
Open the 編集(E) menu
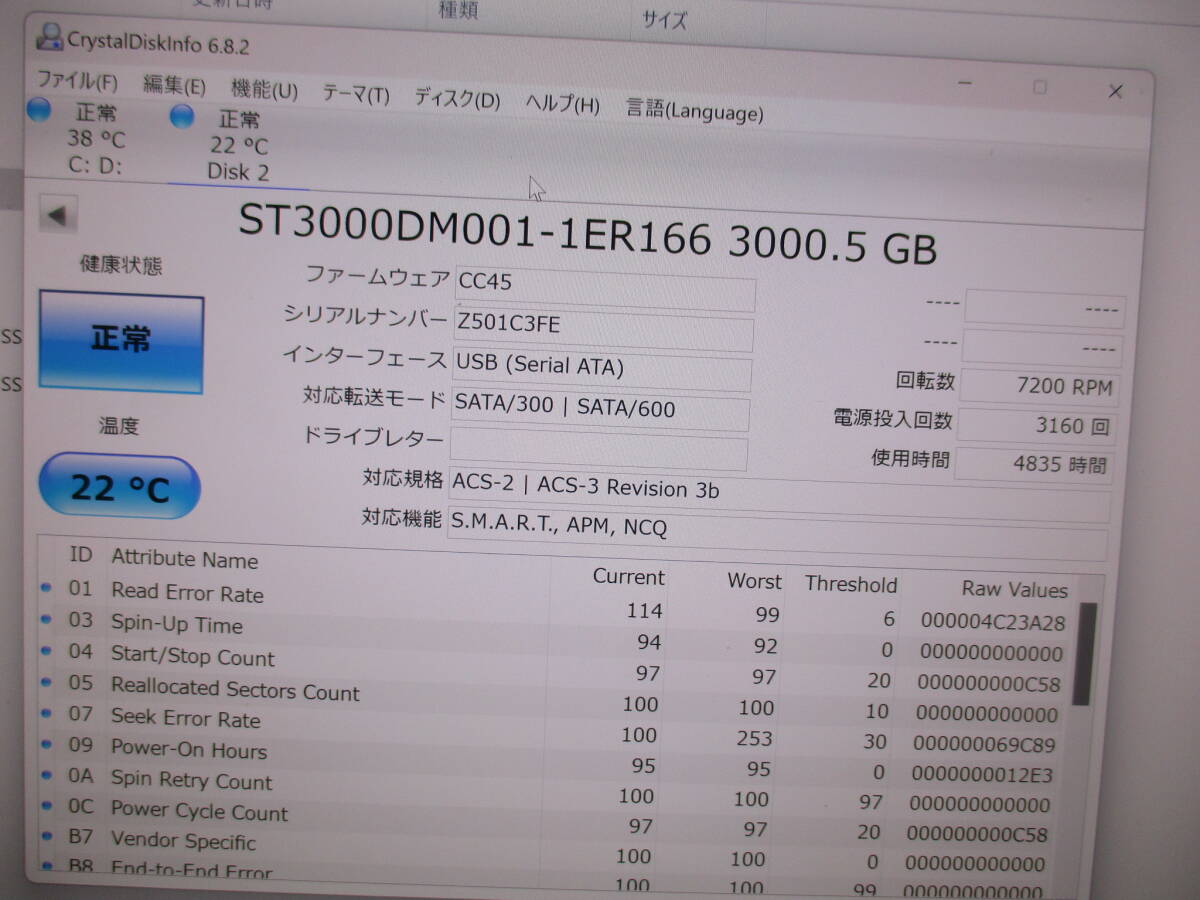(174, 86)
